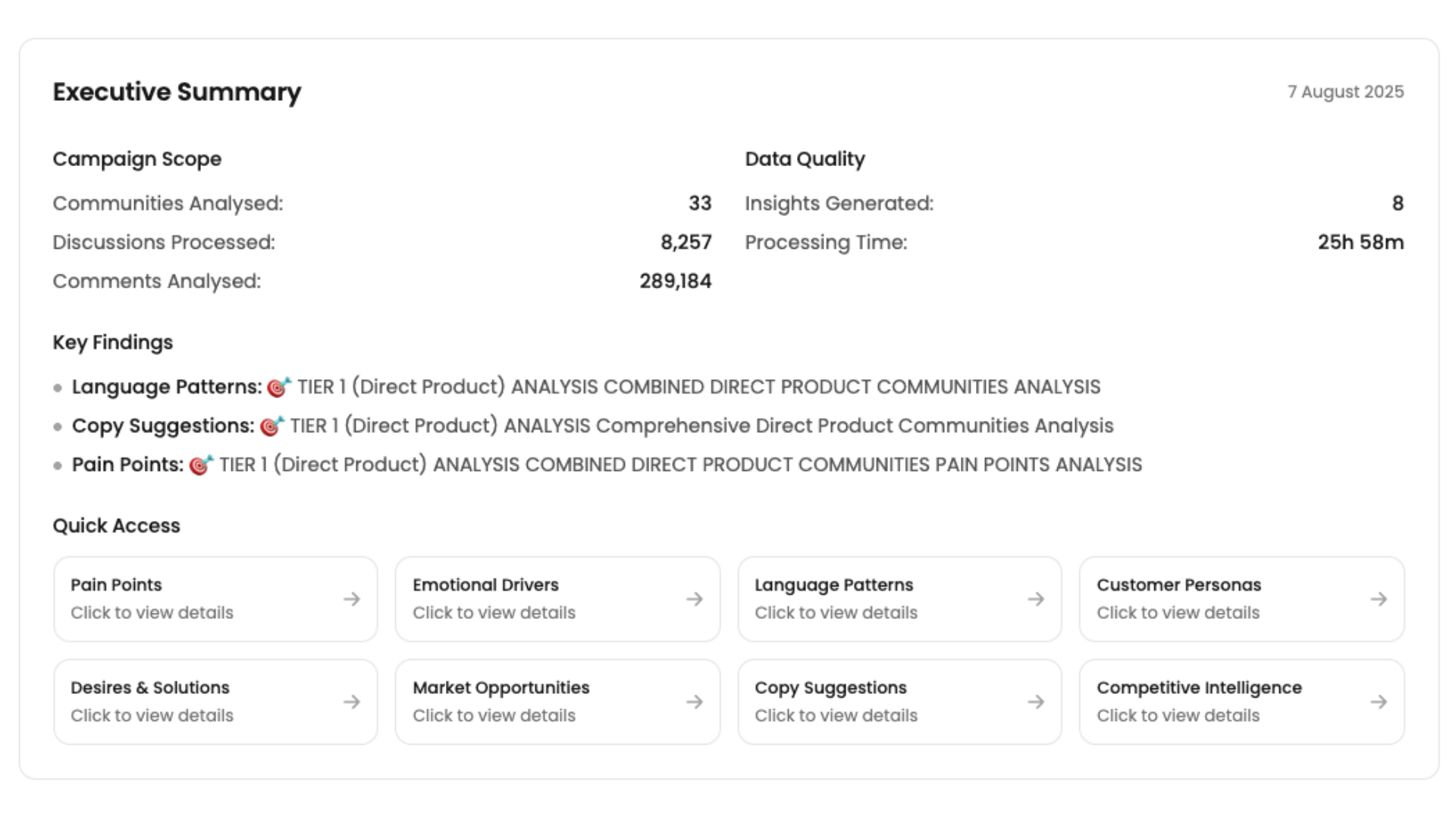Click the target emoji beside Language Patterns finding

(x=279, y=388)
